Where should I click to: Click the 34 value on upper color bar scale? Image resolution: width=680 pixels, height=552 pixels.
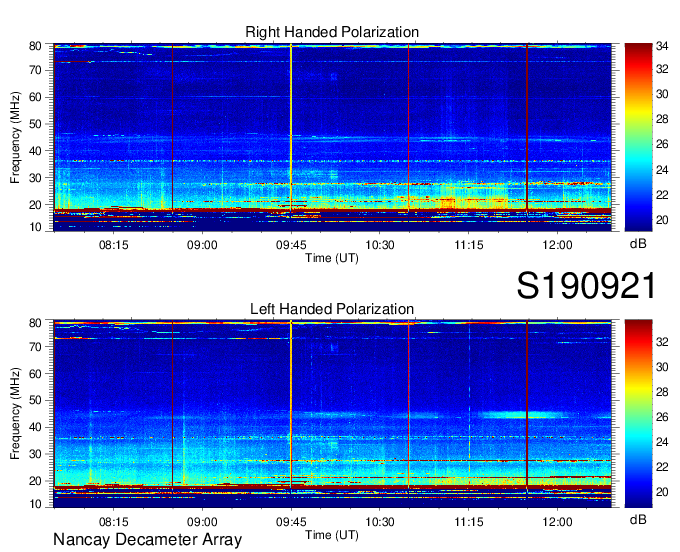(662, 46)
